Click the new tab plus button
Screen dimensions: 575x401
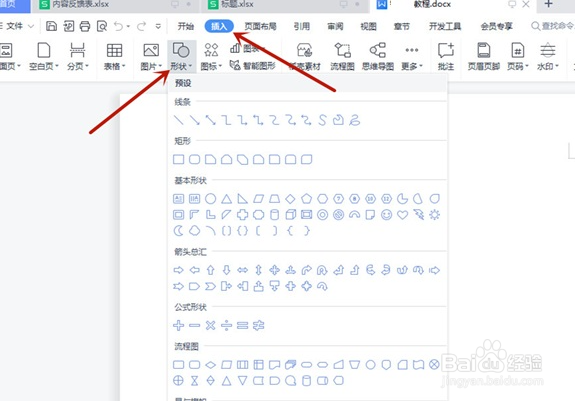(548, 4)
